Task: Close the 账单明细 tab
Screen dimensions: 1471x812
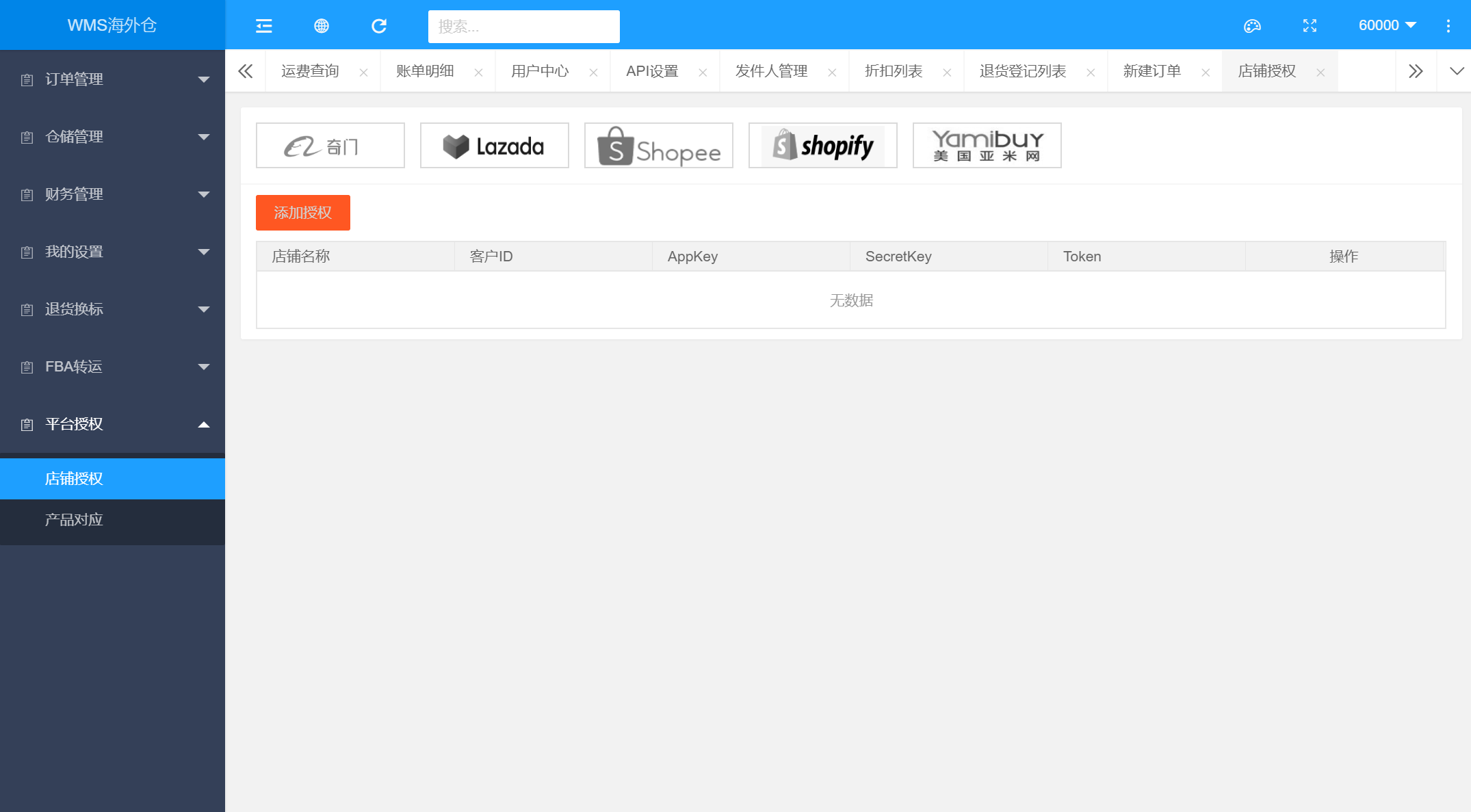Action: pyautogui.click(x=478, y=72)
